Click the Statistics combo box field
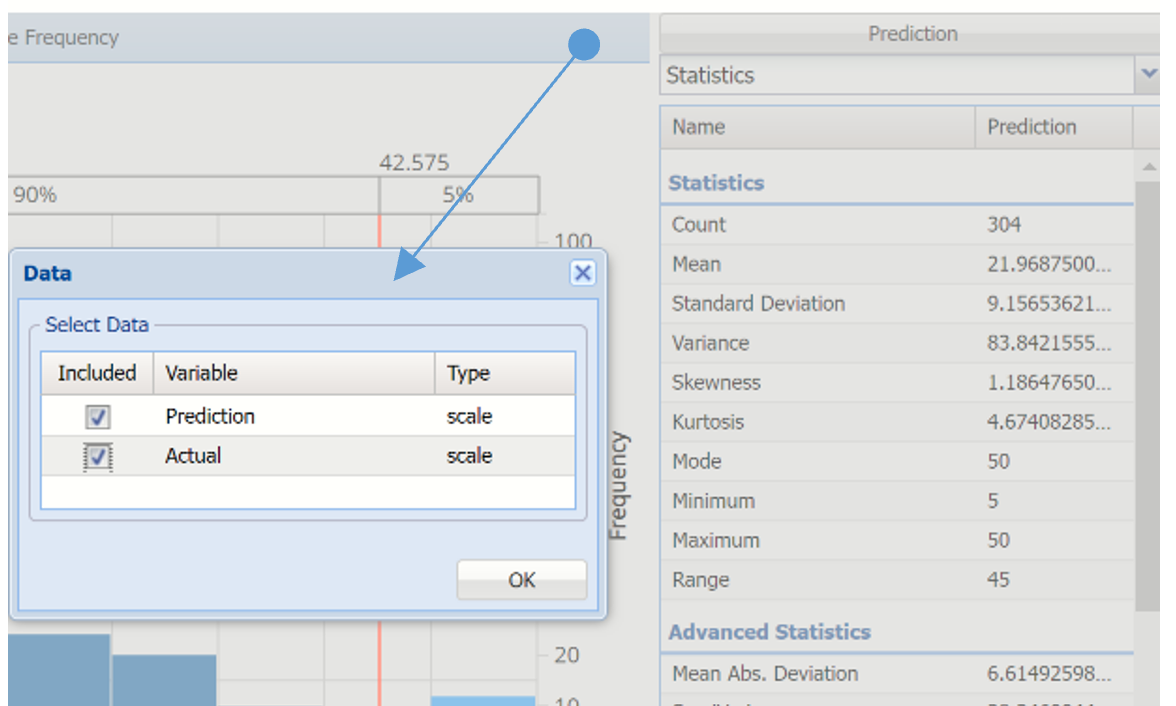Image resolution: width=1176 pixels, height=706 pixels. (896, 75)
